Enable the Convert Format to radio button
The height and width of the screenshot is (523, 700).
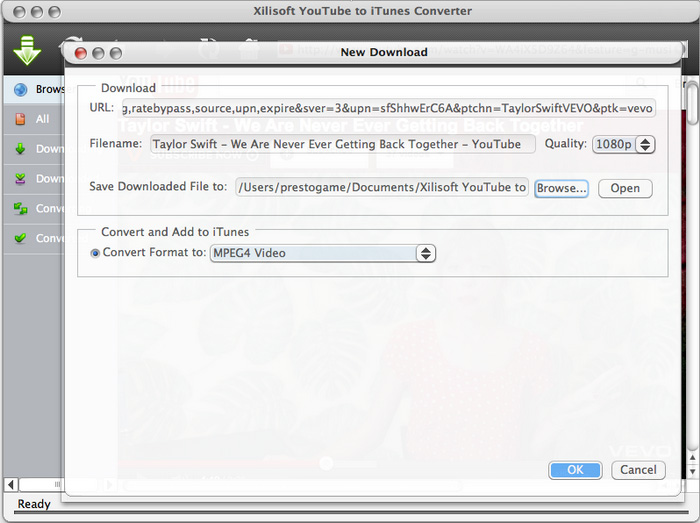pos(95,254)
